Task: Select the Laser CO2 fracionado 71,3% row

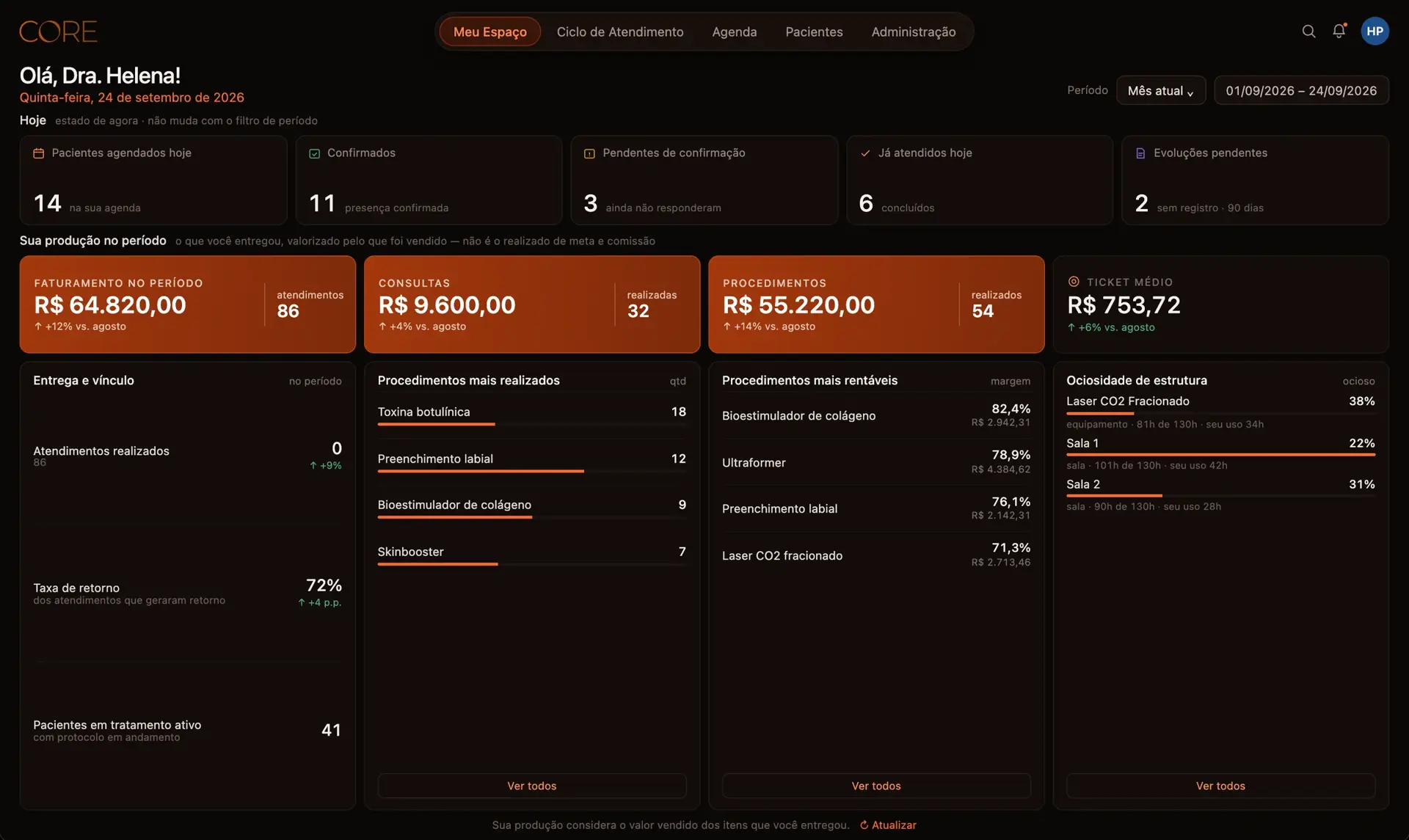Action: [x=876, y=555]
